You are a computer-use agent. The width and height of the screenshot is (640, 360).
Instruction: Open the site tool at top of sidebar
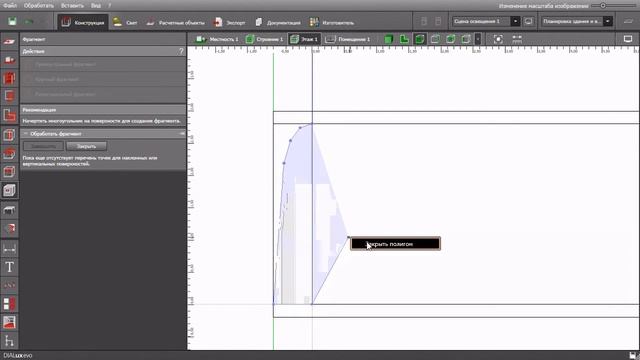(x=9, y=42)
